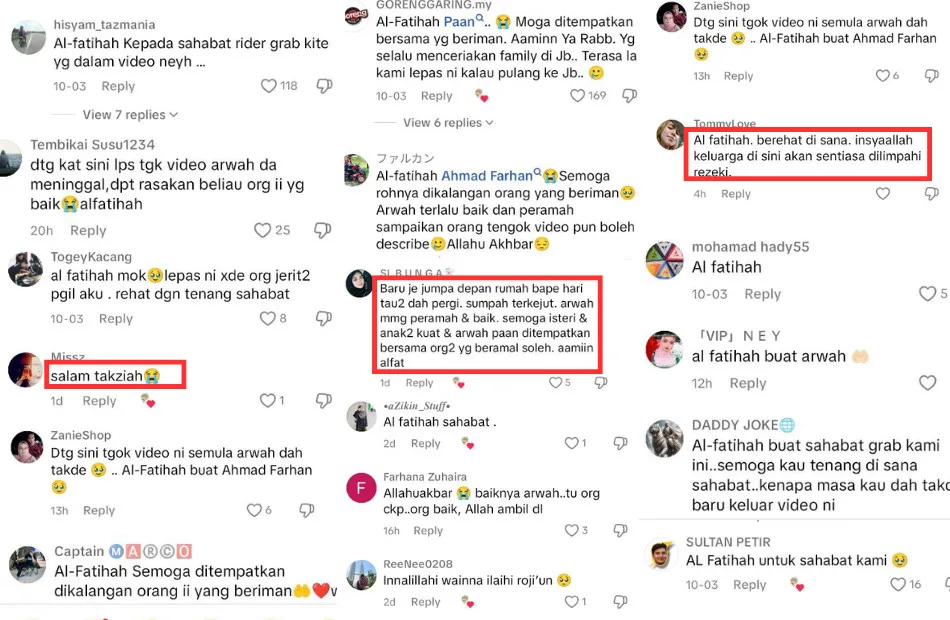Screen dimensions: 950x620
Task: Like SULTAN PETIR's comment with 16 likes
Action: 897,584
